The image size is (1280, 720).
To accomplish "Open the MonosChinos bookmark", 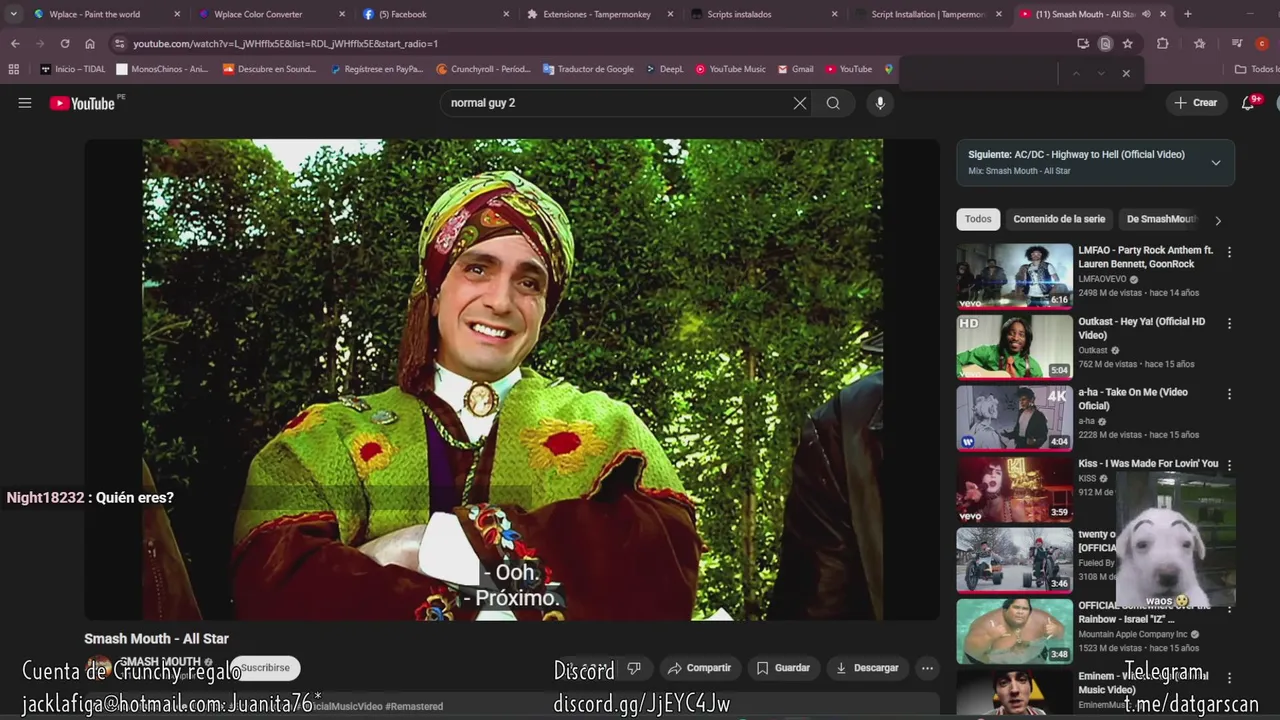I will [x=162, y=69].
